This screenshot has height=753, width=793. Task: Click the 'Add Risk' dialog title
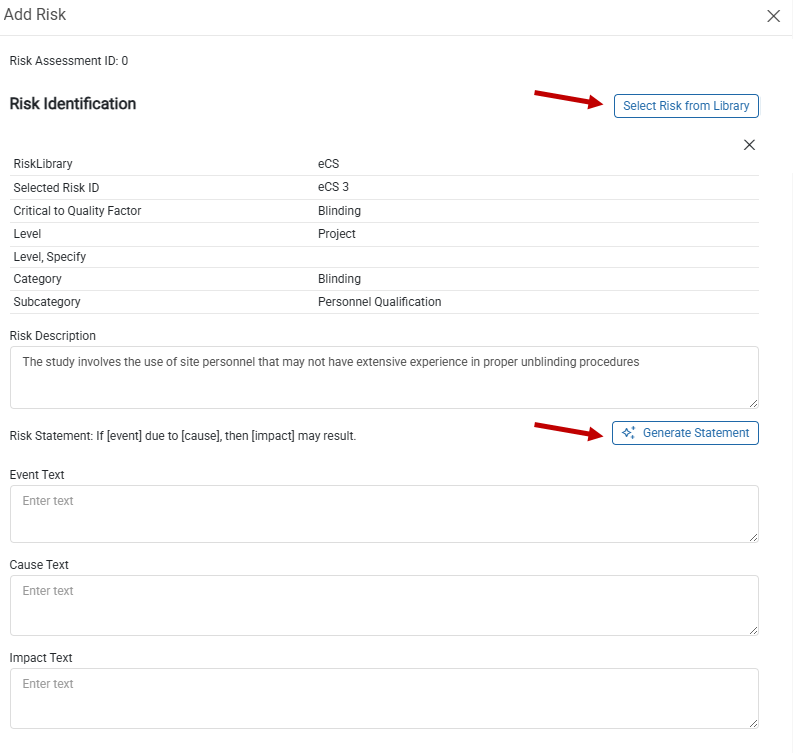tap(35, 15)
